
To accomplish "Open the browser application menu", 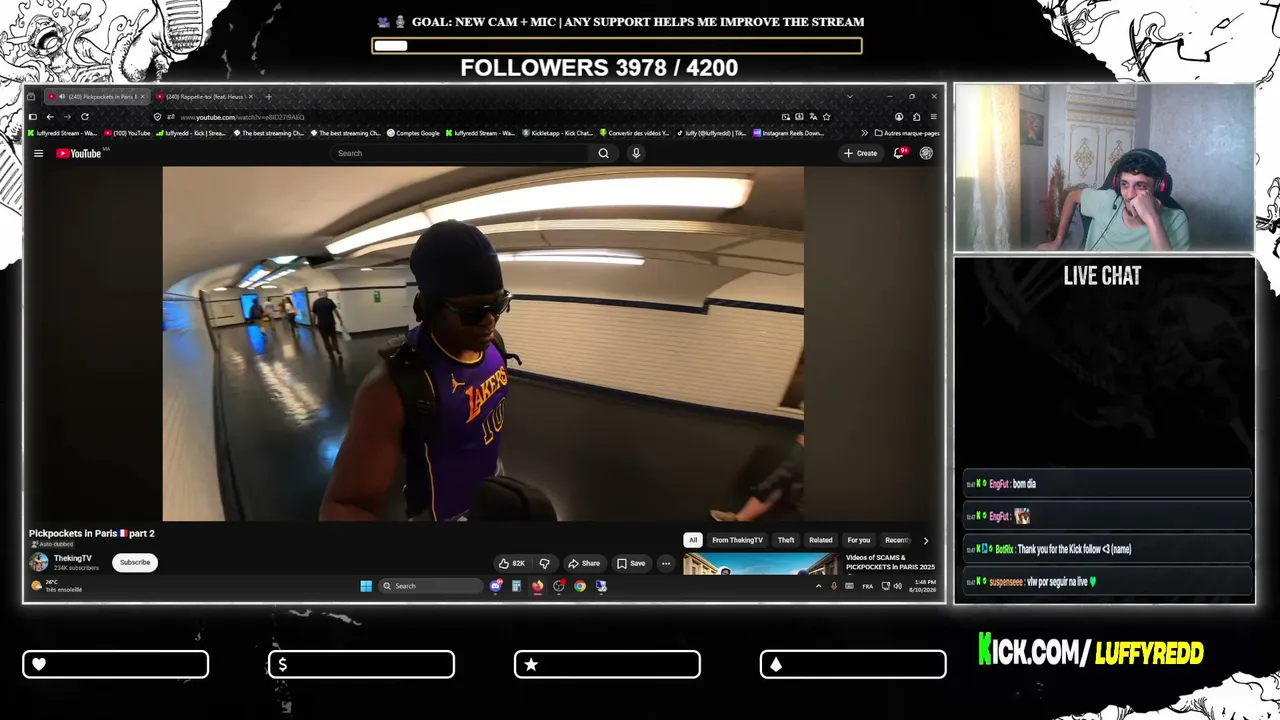I will [933, 117].
